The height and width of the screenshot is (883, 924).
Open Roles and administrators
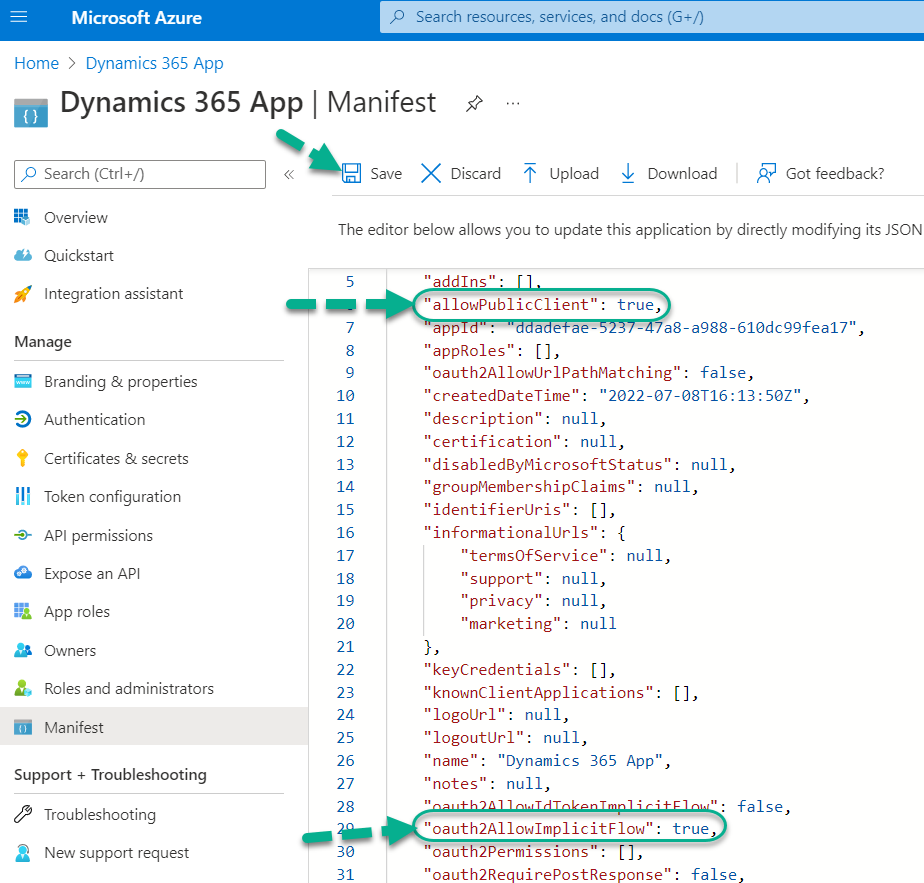[129, 688]
